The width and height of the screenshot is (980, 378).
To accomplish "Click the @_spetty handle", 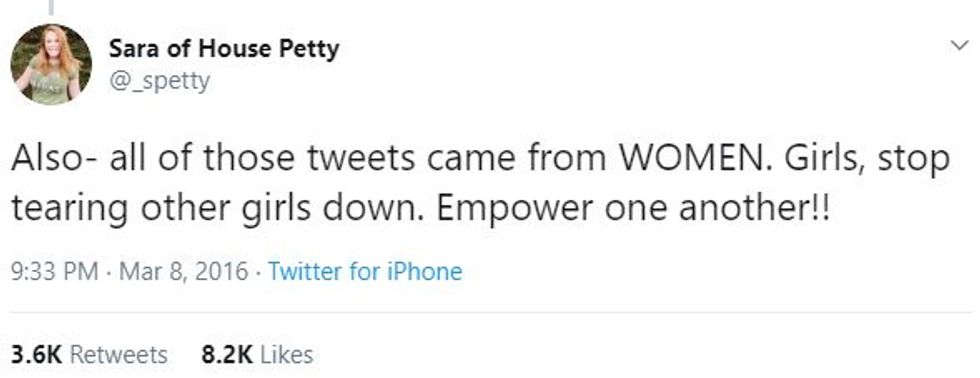I will (159, 81).
